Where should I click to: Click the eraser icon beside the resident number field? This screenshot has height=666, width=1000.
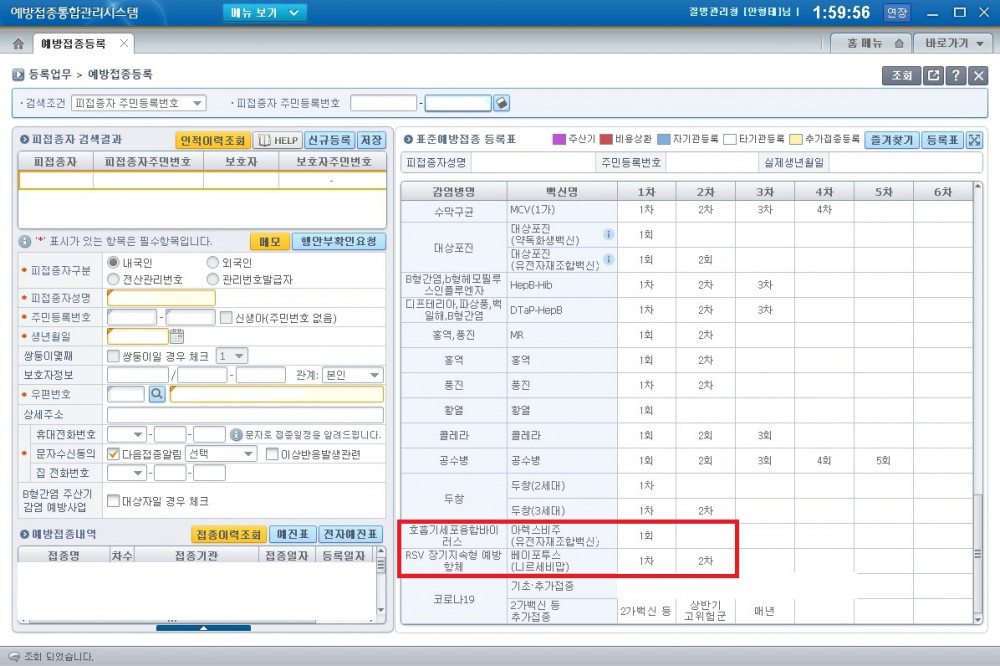pyautogui.click(x=502, y=103)
